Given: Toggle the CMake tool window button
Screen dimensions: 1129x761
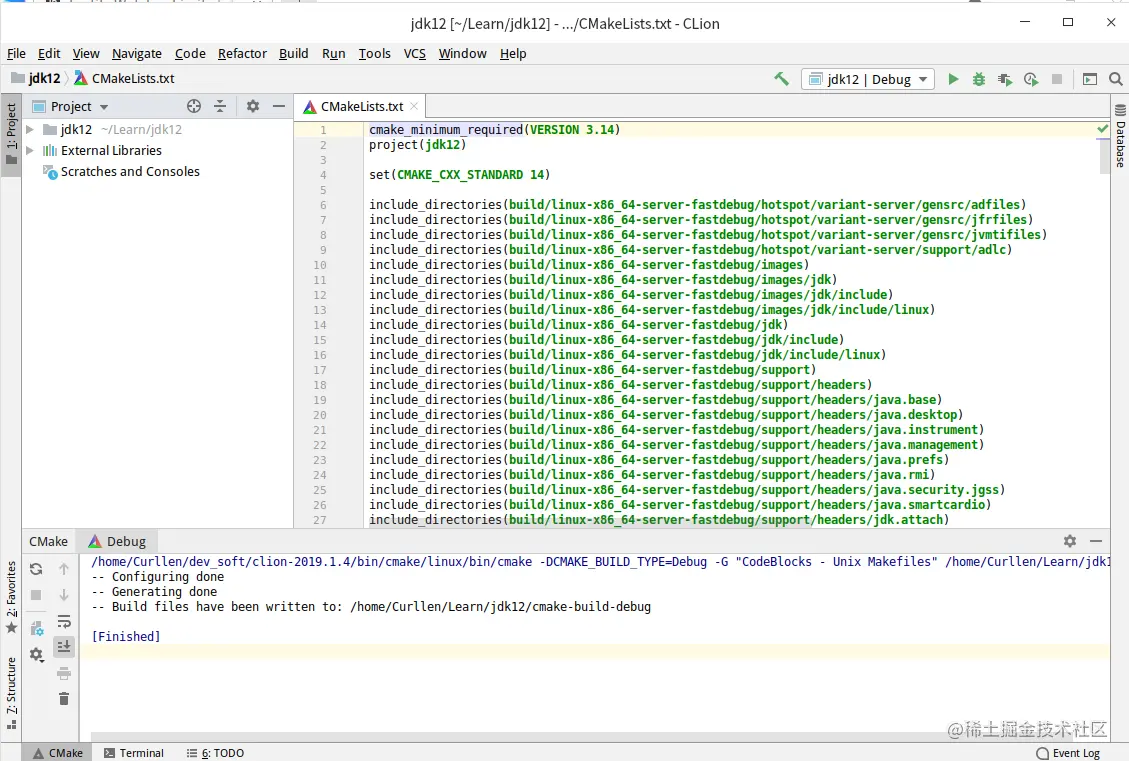Looking at the screenshot, I should 58,753.
